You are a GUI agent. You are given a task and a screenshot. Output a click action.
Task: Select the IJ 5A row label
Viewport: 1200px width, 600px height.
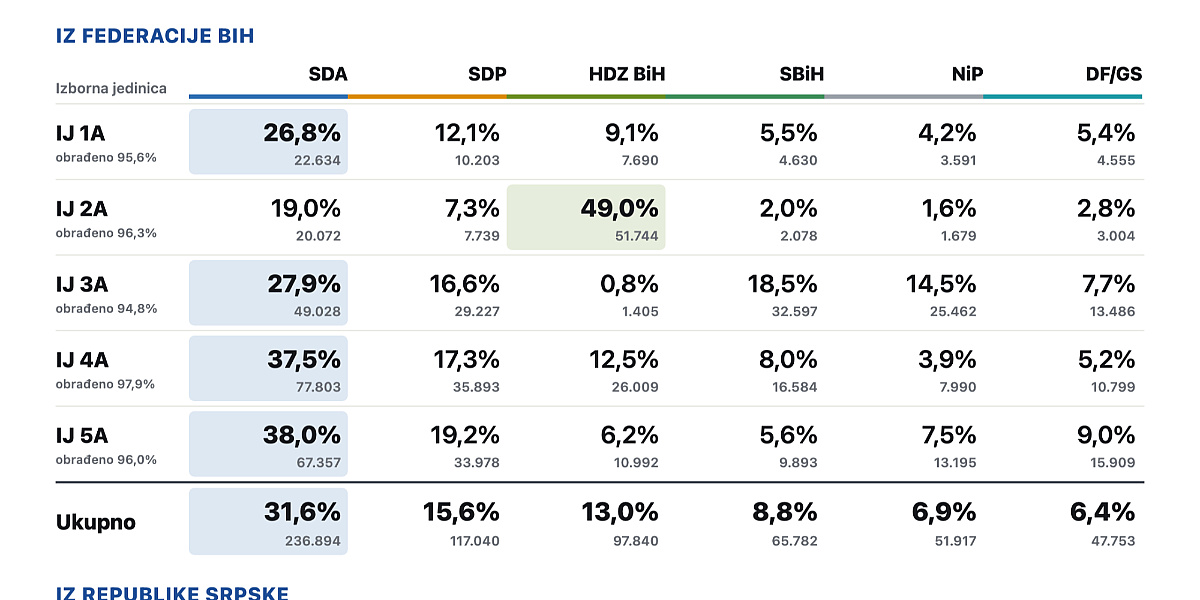coord(82,436)
